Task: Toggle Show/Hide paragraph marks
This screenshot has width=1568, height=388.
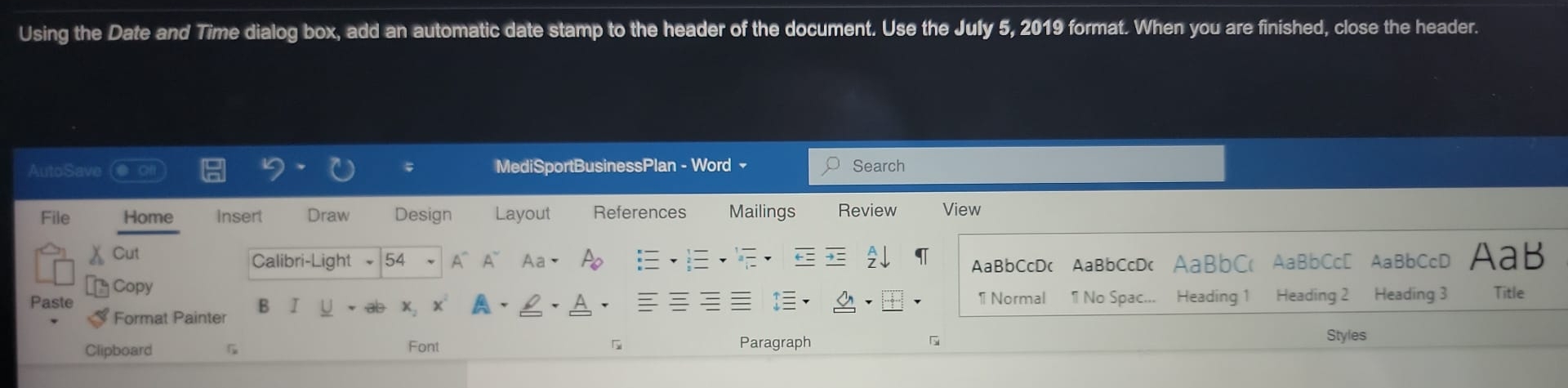Action: tap(921, 256)
